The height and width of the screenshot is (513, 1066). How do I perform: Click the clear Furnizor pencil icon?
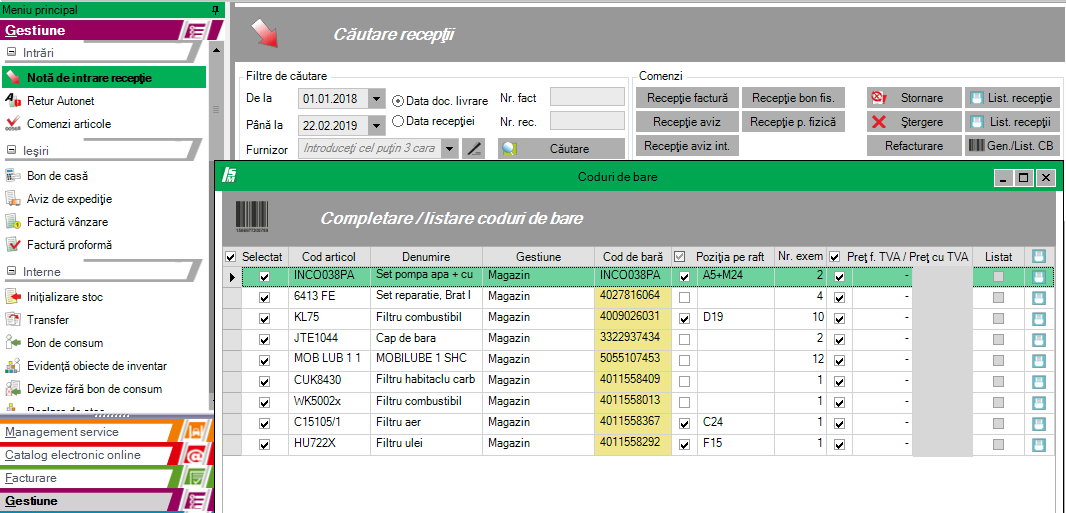(473, 149)
